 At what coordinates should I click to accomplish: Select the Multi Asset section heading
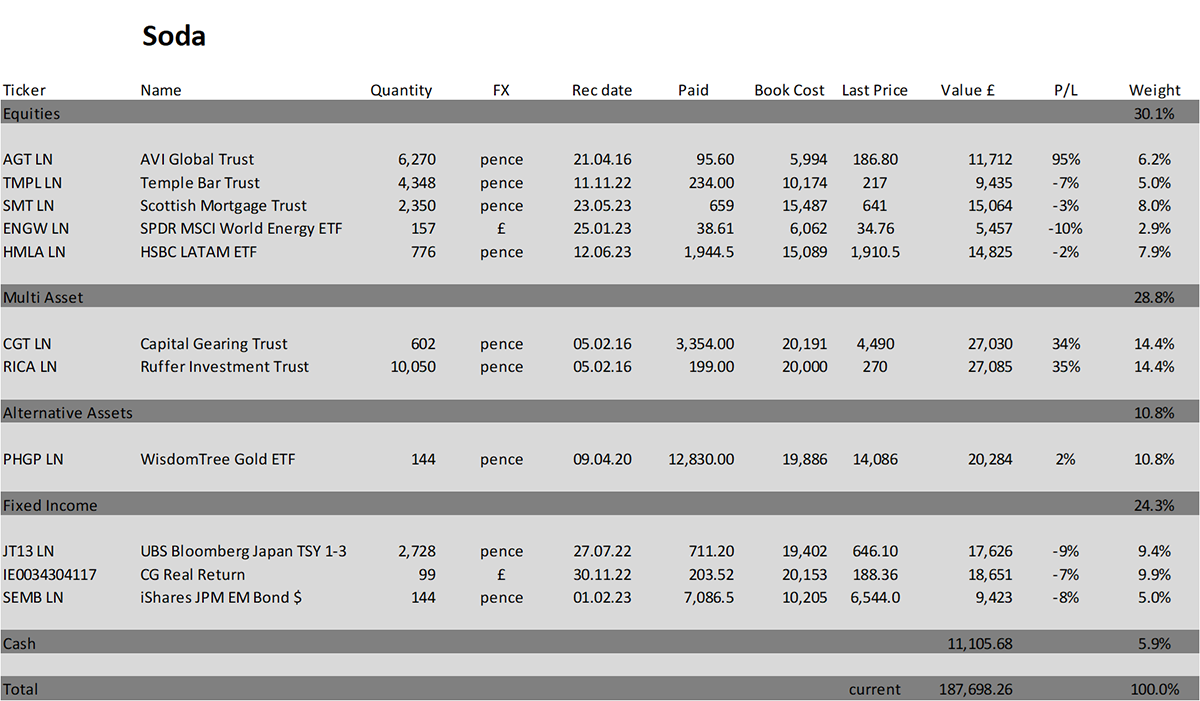[x=43, y=297]
